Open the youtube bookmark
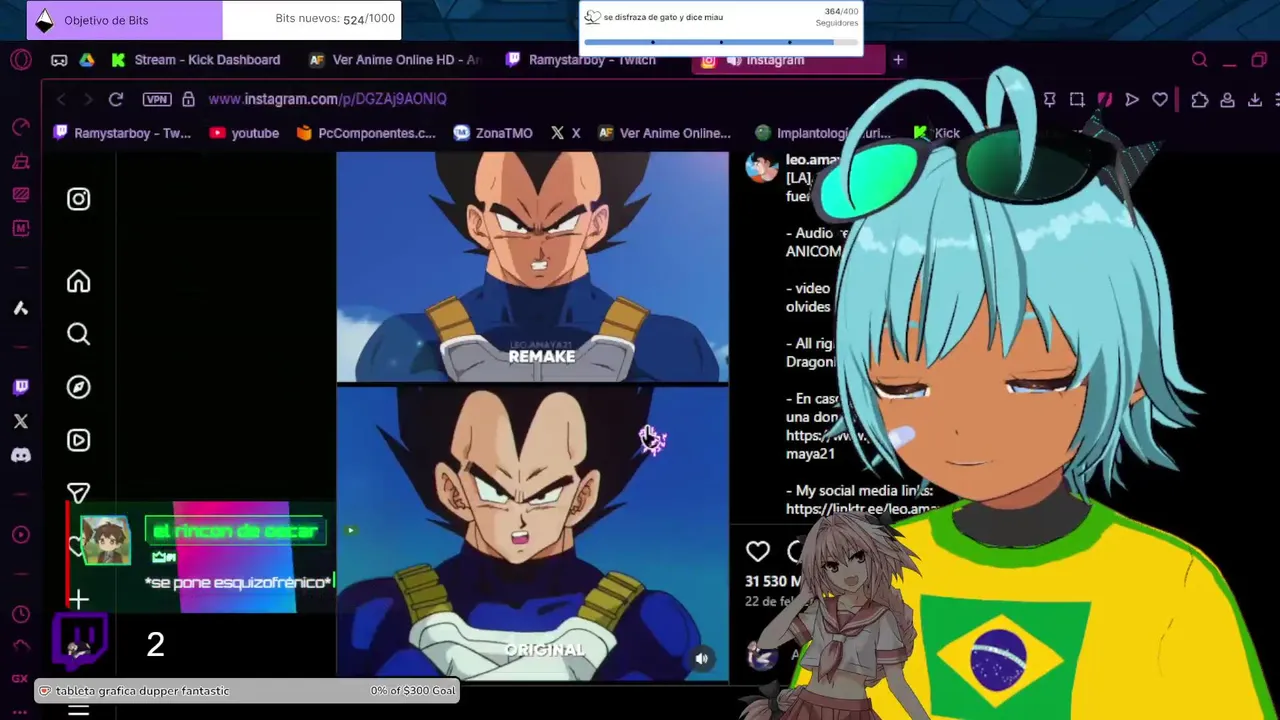 [244, 133]
